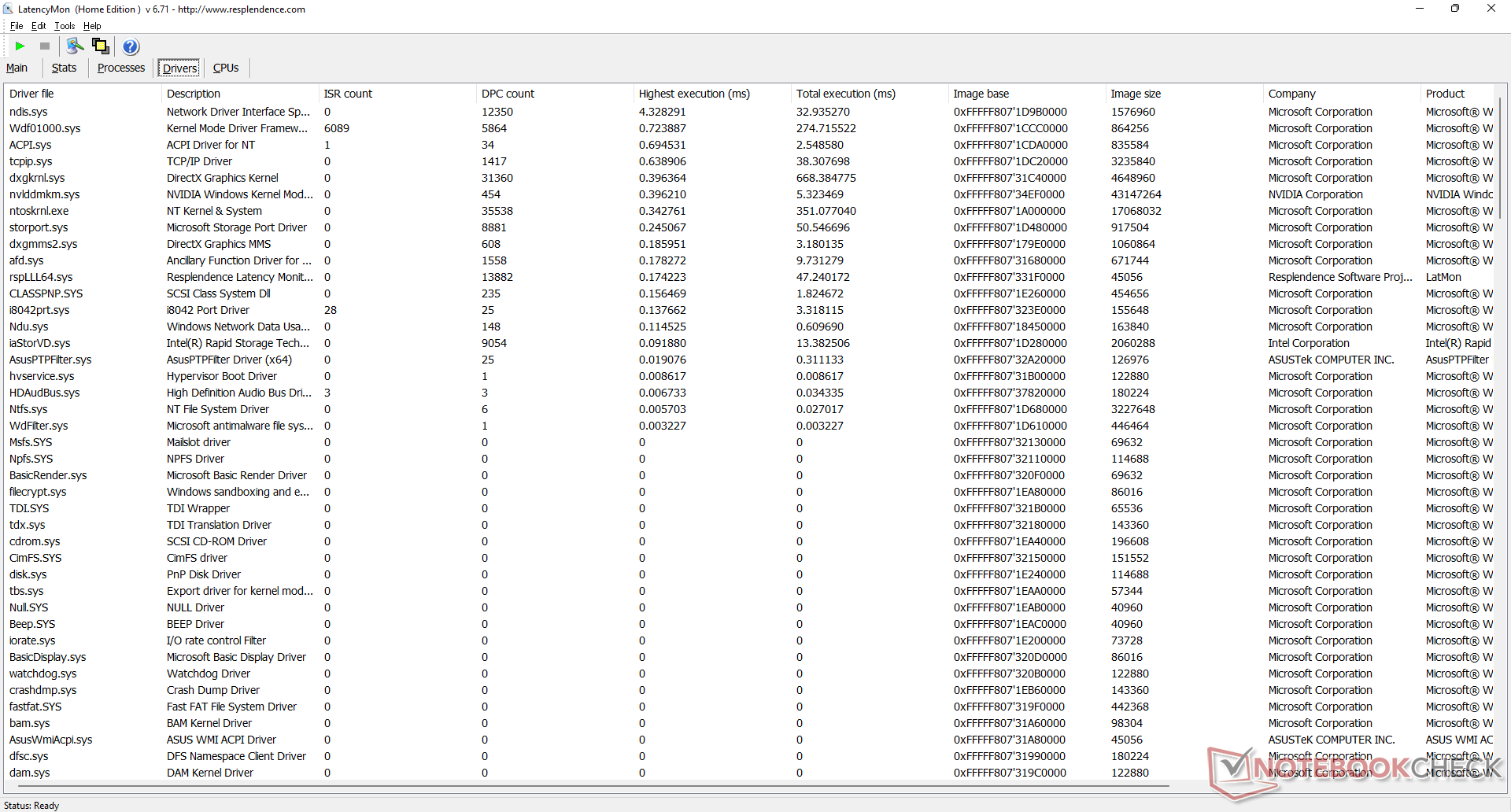Select the ndis.sys driver row
This screenshot has width=1511, height=812.
pos(749,112)
